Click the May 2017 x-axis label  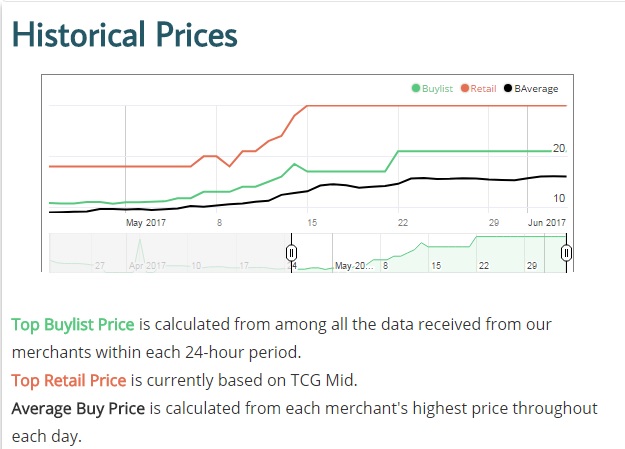point(146,222)
